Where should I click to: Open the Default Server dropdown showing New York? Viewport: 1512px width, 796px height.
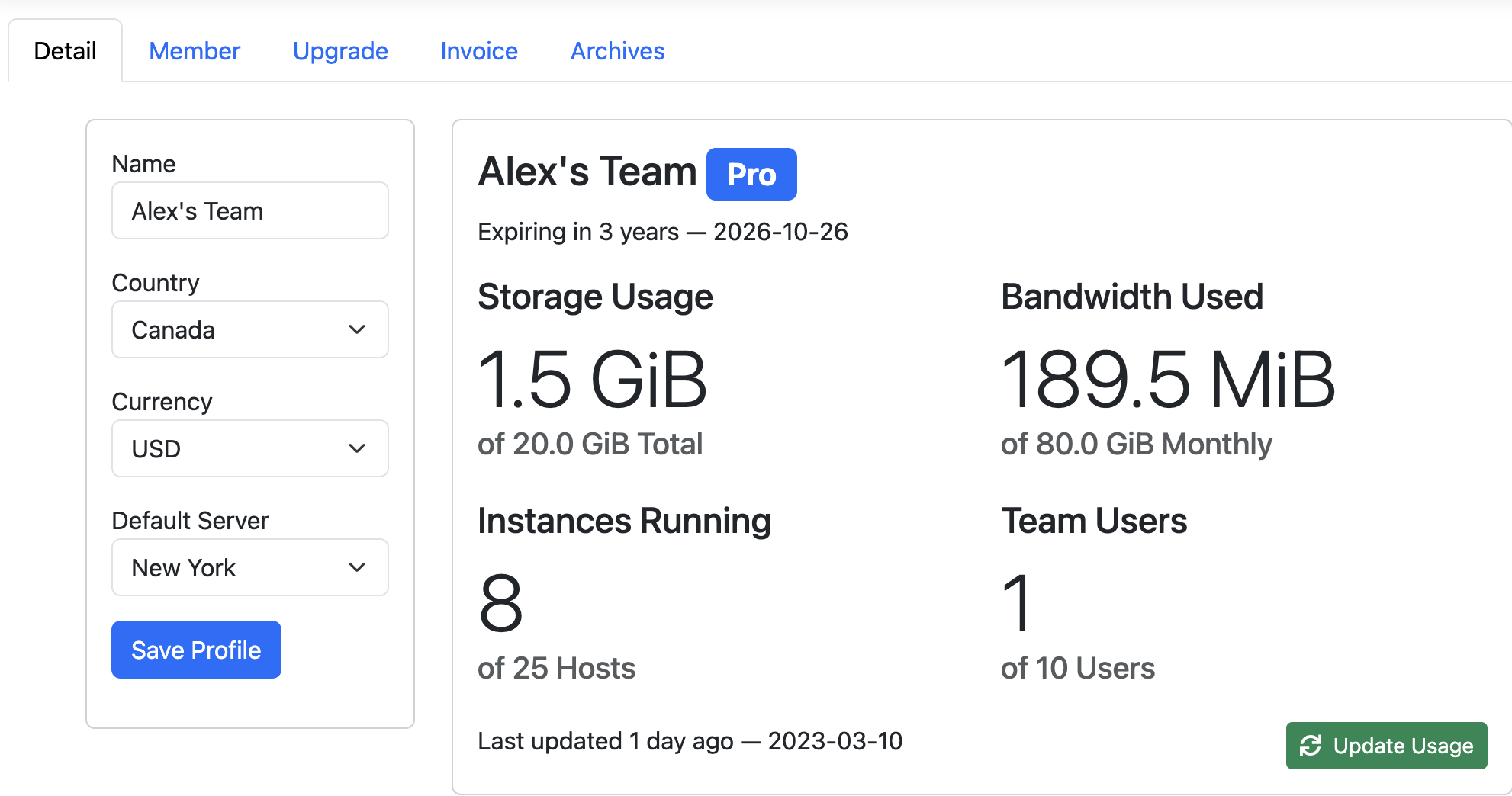click(249, 567)
